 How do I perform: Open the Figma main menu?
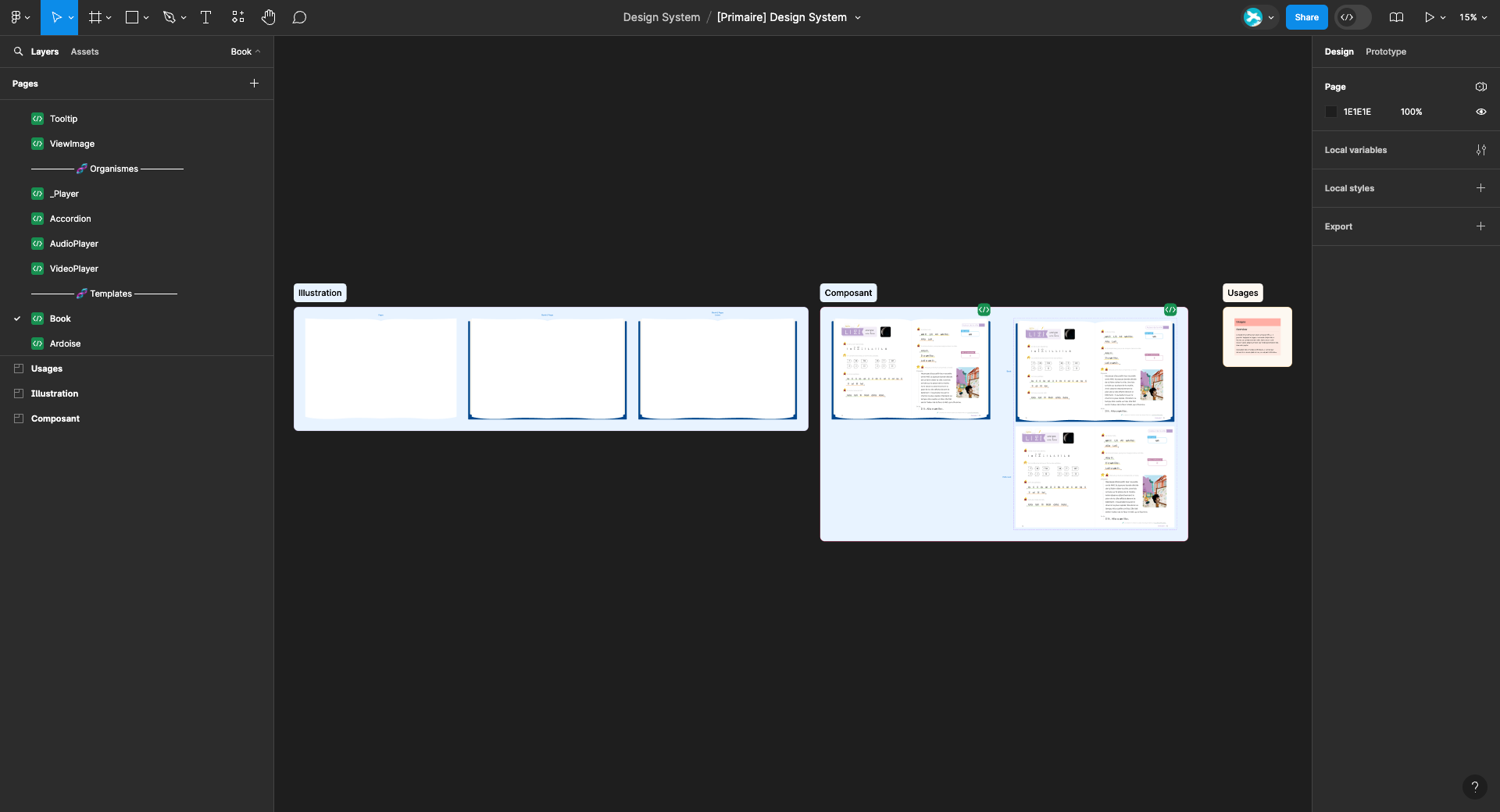click(20, 17)
